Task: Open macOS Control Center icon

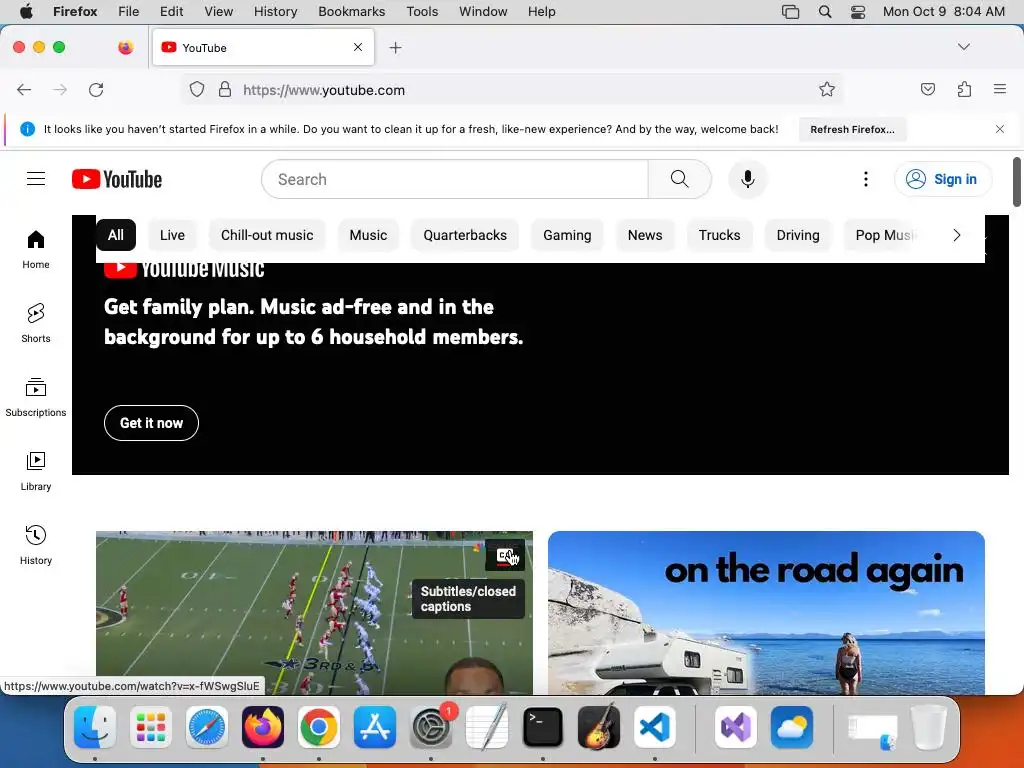Action: 857,11
